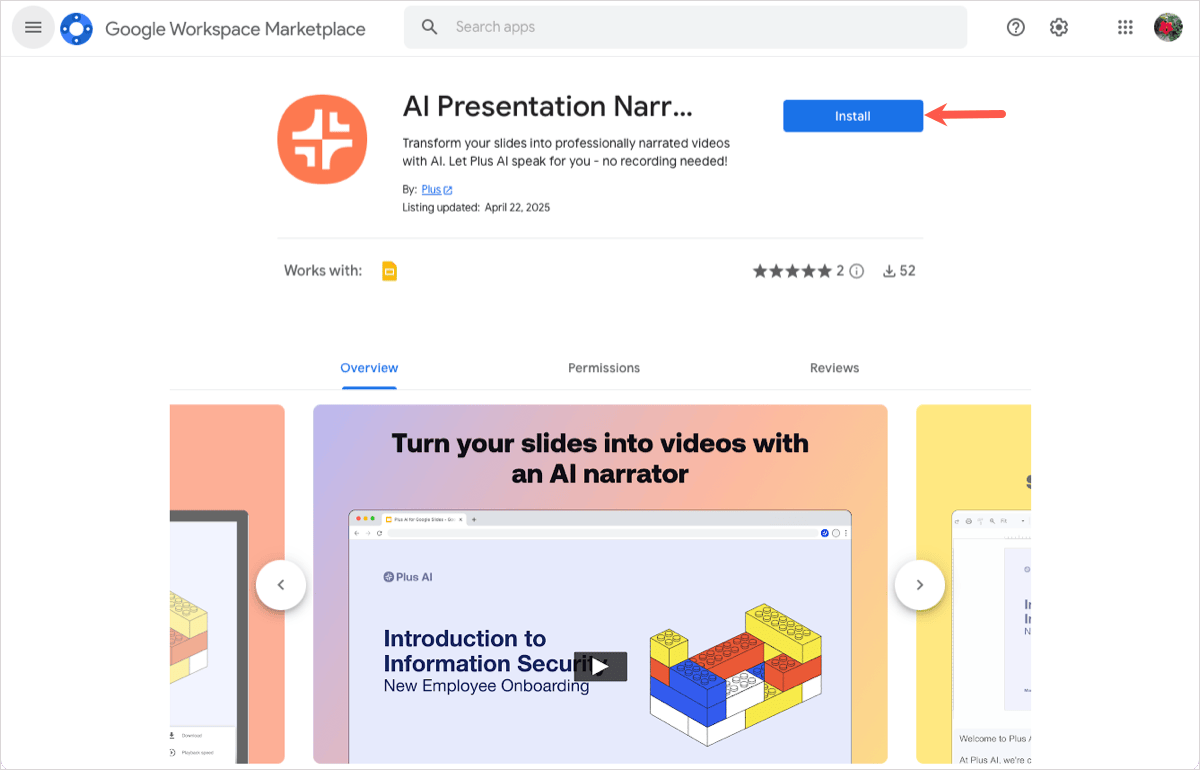Click the 'Works with:' label

coord(323,271)
